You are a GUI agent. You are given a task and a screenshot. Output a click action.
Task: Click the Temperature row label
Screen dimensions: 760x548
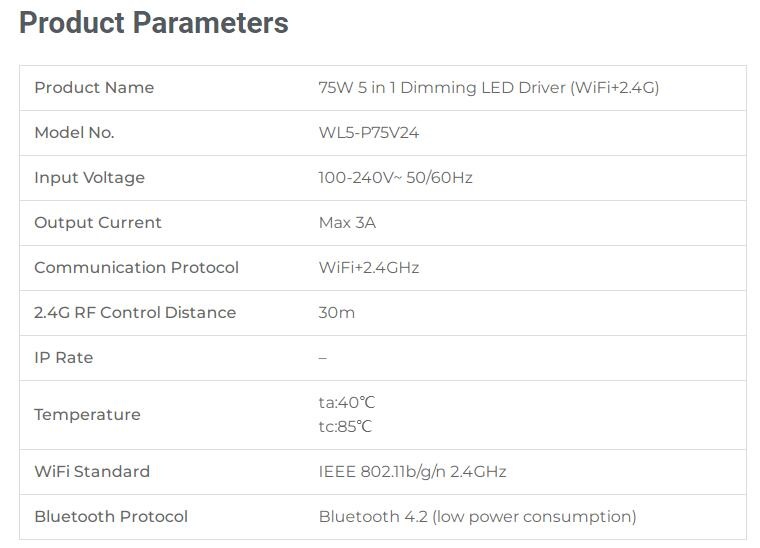87,415
